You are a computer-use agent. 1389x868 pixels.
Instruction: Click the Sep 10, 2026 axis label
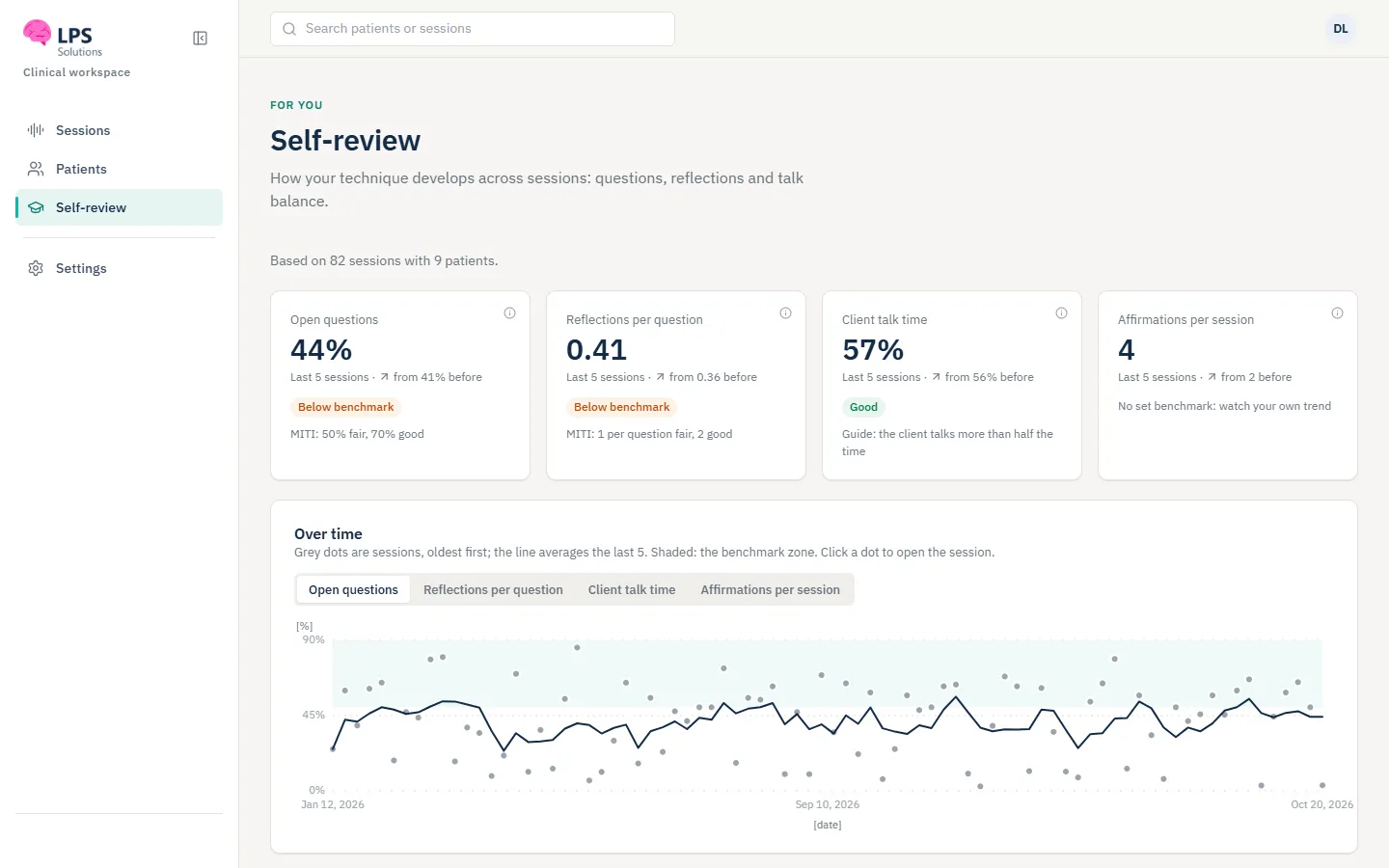(828, 804)
